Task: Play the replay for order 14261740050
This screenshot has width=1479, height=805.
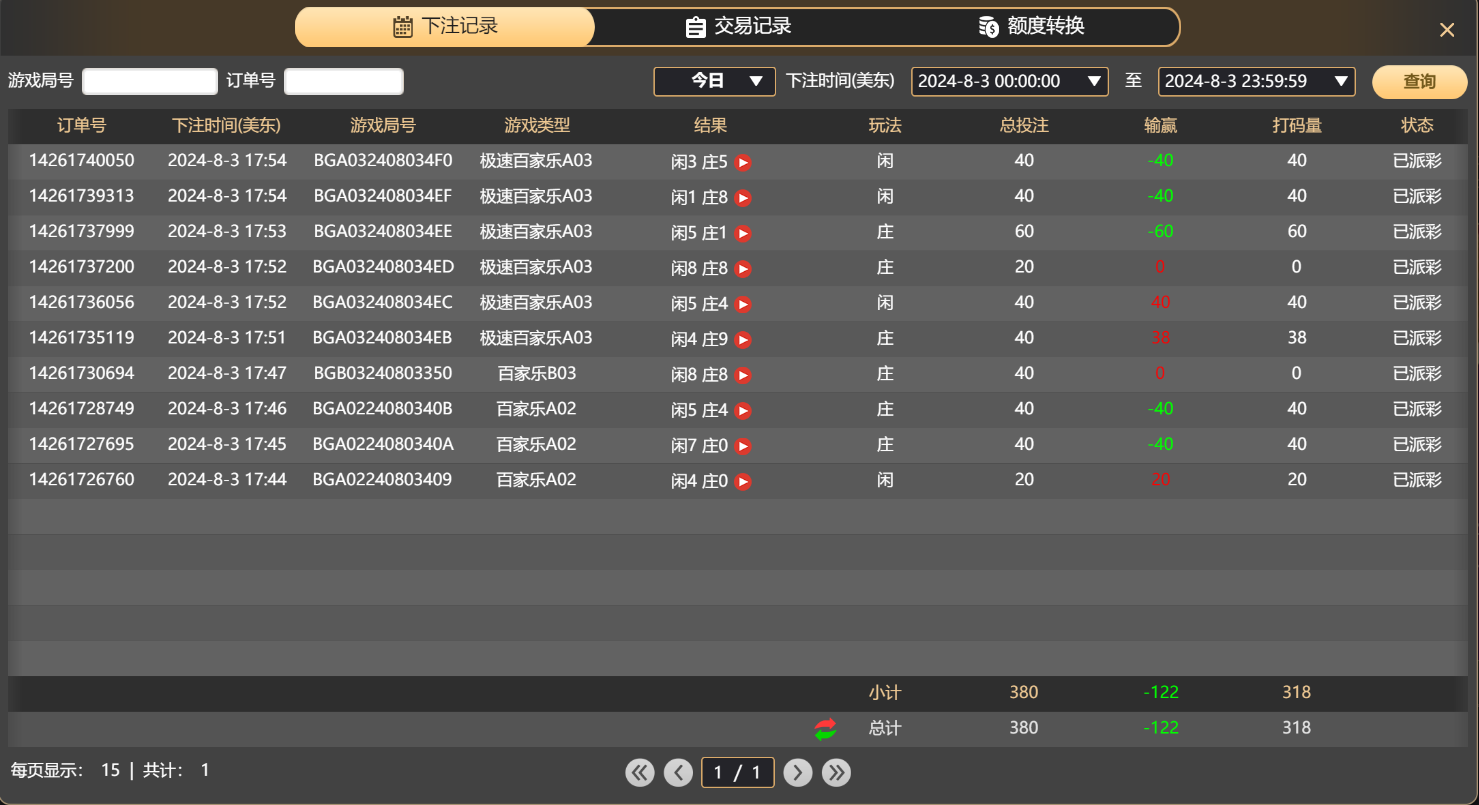Action: (742, 161)
